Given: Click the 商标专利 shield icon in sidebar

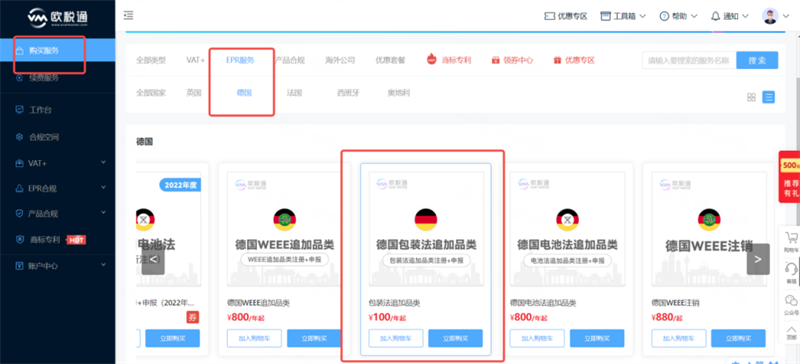Looking at the screenshot, I should (x=19, y=239).
